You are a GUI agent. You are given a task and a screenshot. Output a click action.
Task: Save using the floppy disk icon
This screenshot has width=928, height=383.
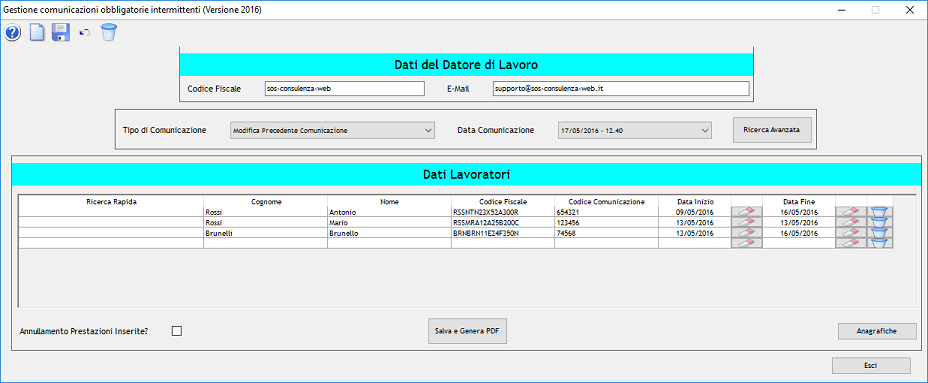click(x=61, y=33)
